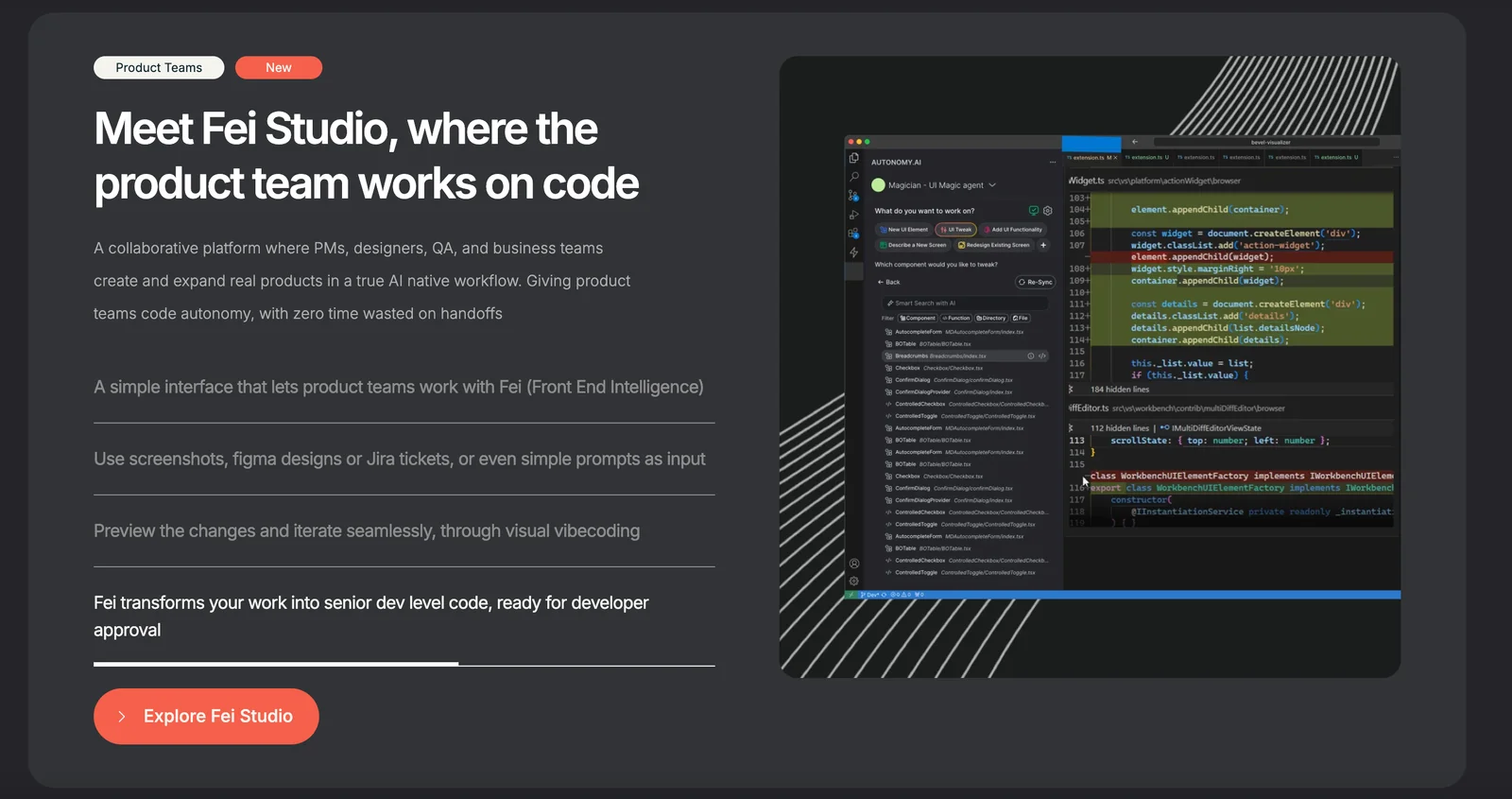Viewport: 1512px width, 799px height.
Task: Select the 'Use screenshots, figma designs' item
Action: (x=400, y=460)
